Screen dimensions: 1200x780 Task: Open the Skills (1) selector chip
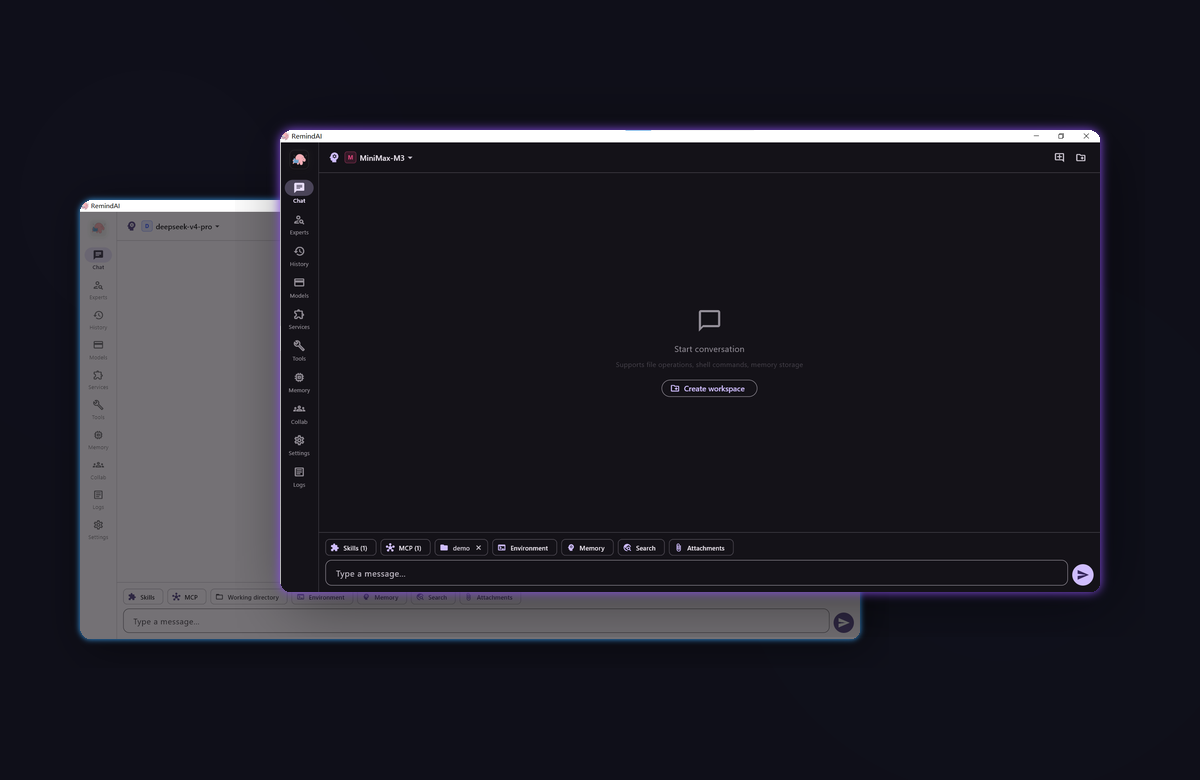pyautogui.click(x=350, y=548)
